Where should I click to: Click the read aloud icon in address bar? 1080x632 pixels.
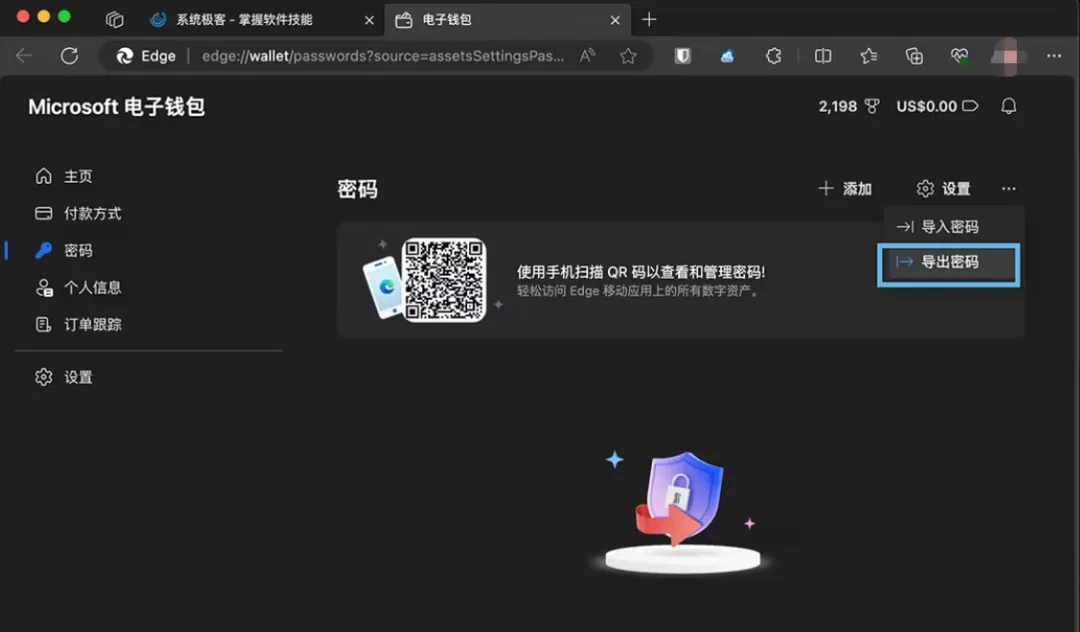tap(587, 56)
